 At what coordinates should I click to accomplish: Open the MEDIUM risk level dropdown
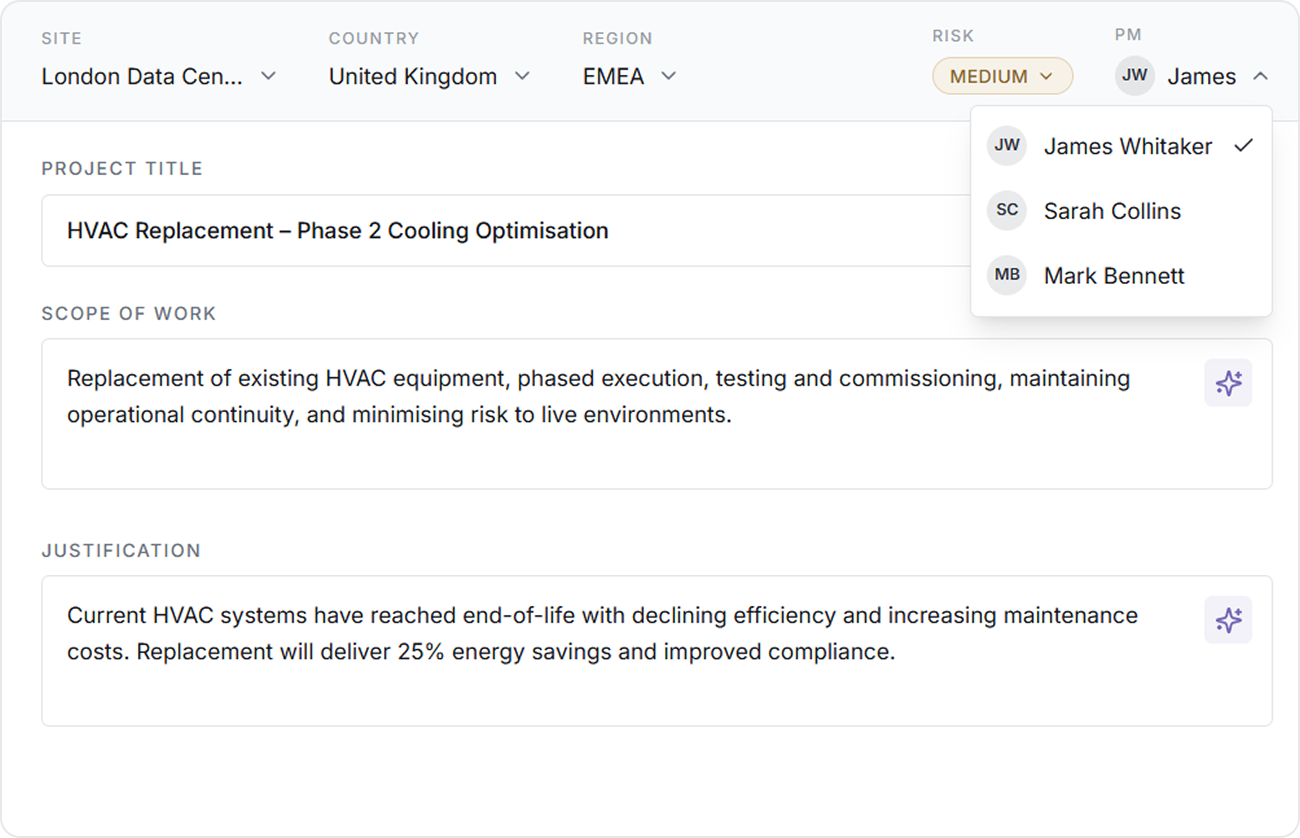tap(1002, 76)
